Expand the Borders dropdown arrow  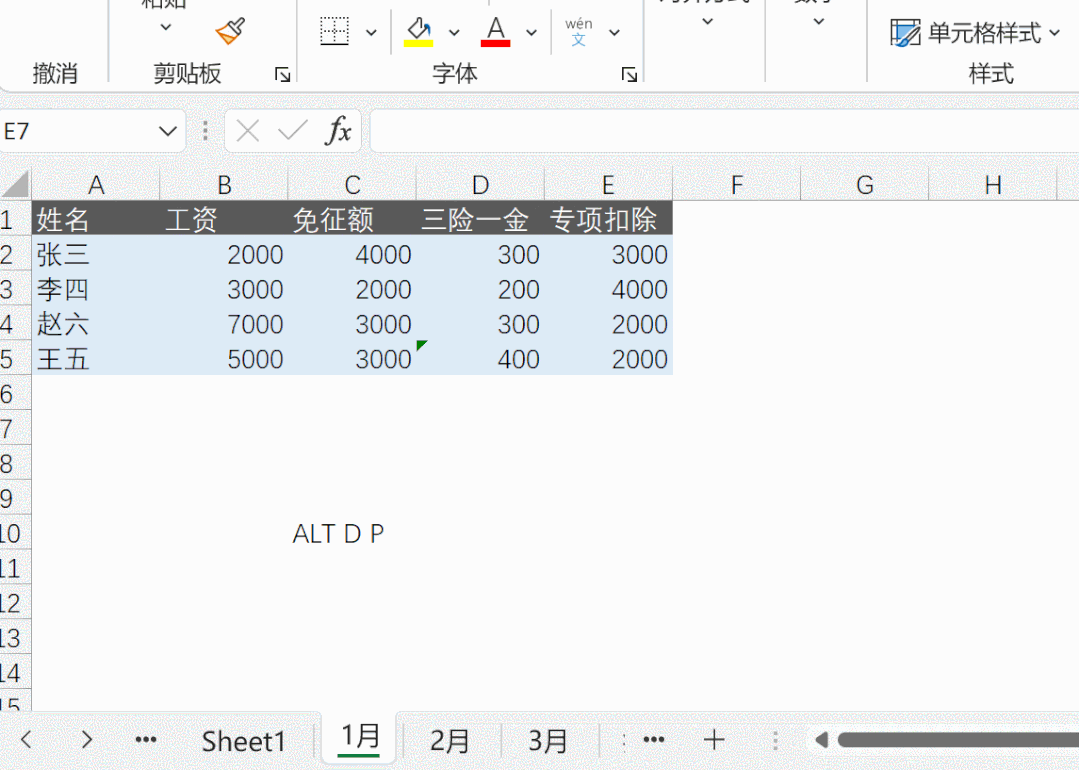click(x=371, y=32)
